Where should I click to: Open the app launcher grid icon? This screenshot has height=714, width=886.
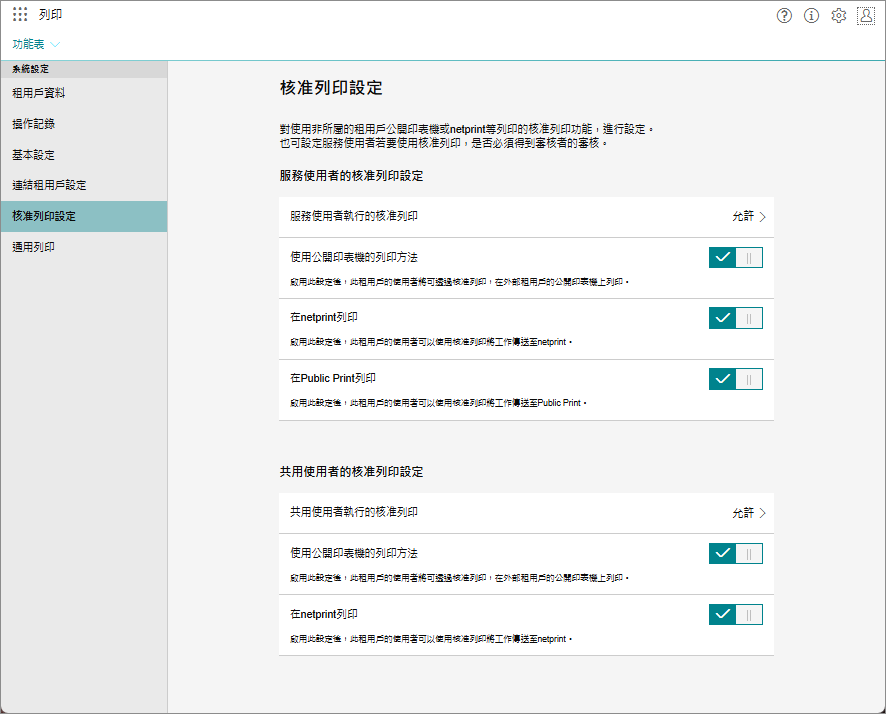click(x=20, y=15)
